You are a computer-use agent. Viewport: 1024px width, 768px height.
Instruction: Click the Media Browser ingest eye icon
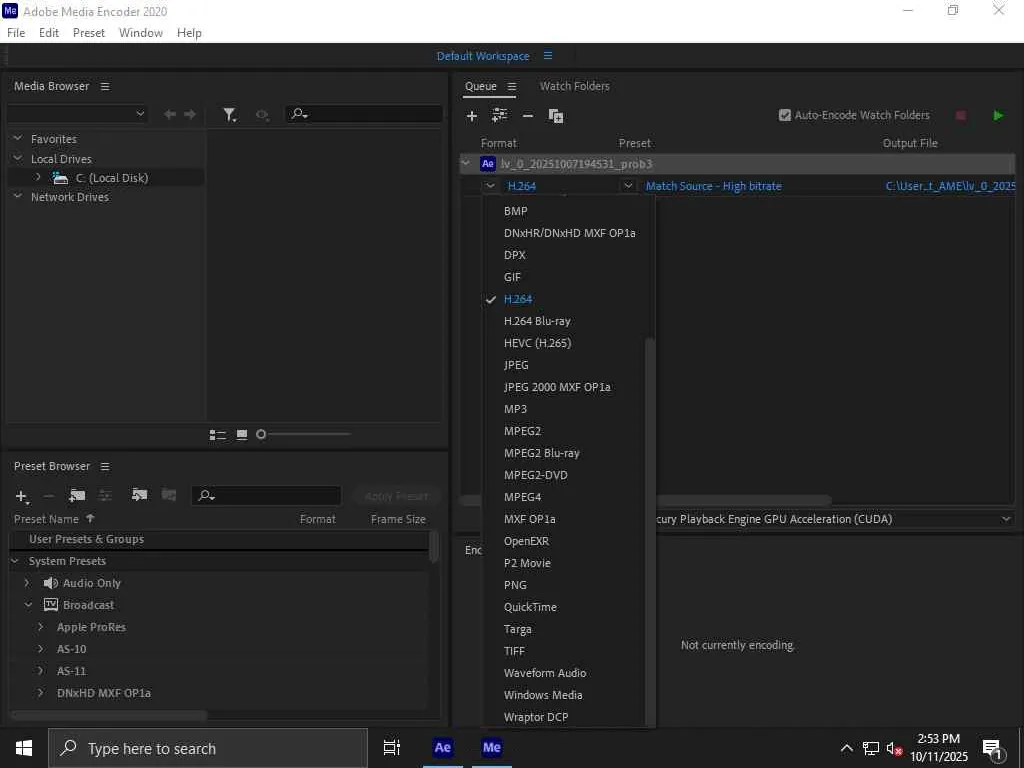(262, 115)
